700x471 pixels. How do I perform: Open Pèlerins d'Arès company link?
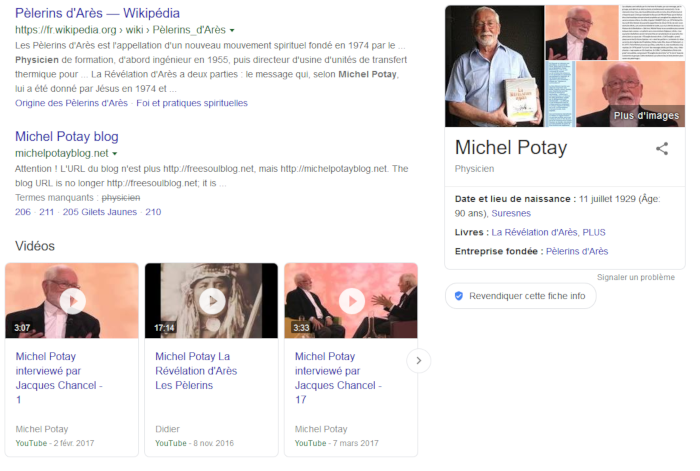click(577, 251)
